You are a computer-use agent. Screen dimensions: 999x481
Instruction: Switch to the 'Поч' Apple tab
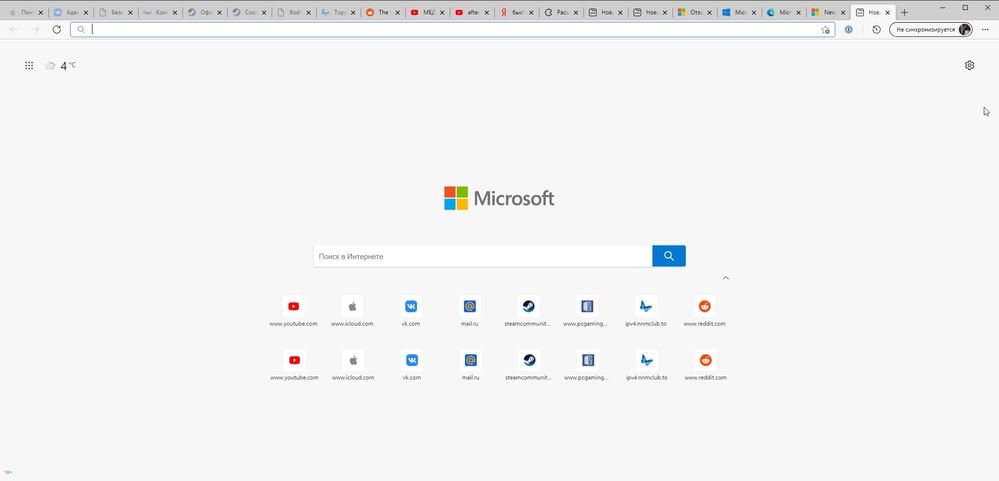[24, 12]
